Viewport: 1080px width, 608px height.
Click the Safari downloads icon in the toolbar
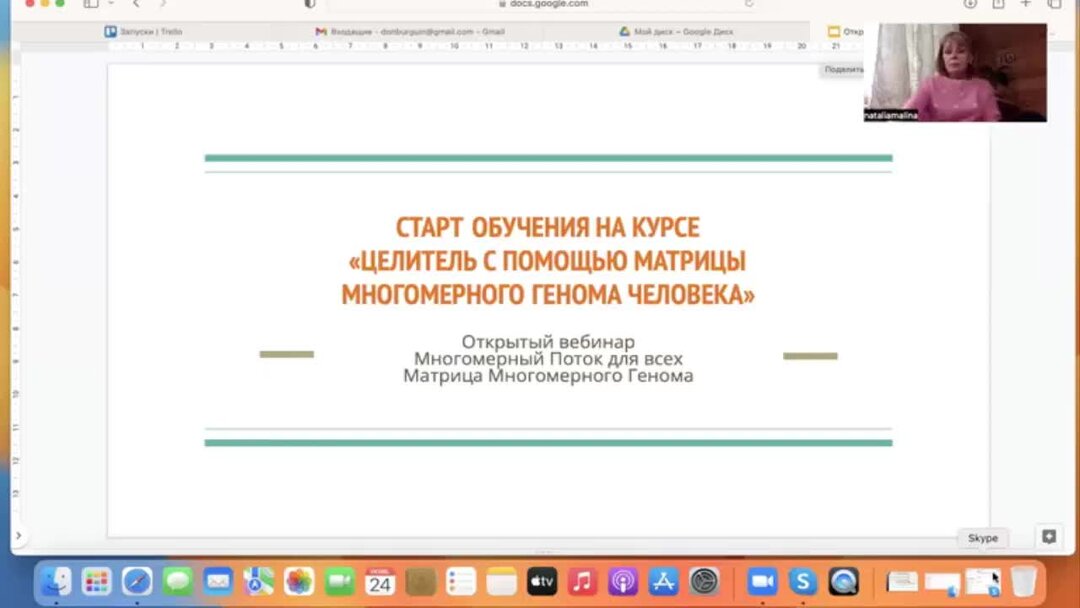pos(968,5)
